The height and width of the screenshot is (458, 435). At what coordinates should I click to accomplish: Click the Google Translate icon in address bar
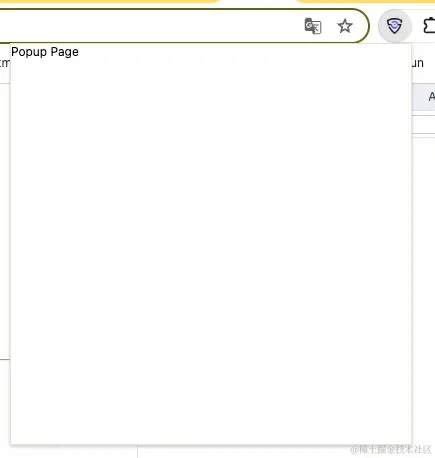[x=313, y=26]
